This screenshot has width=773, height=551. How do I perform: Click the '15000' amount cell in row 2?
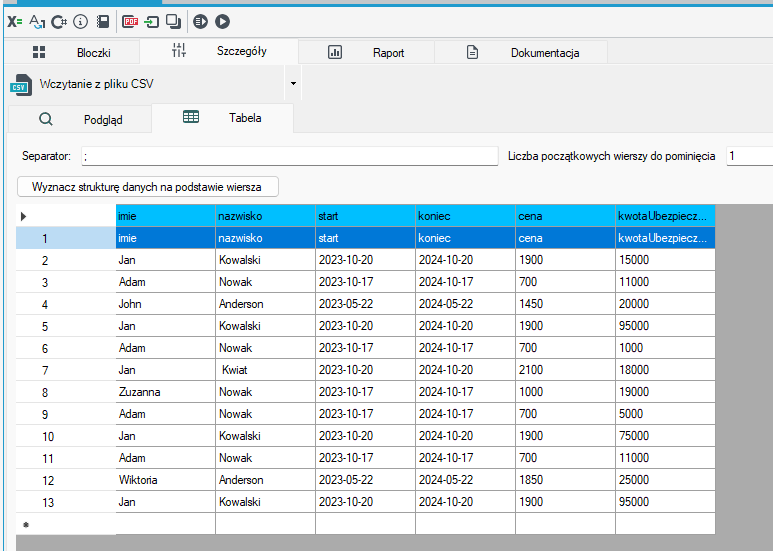pos(666,260)
